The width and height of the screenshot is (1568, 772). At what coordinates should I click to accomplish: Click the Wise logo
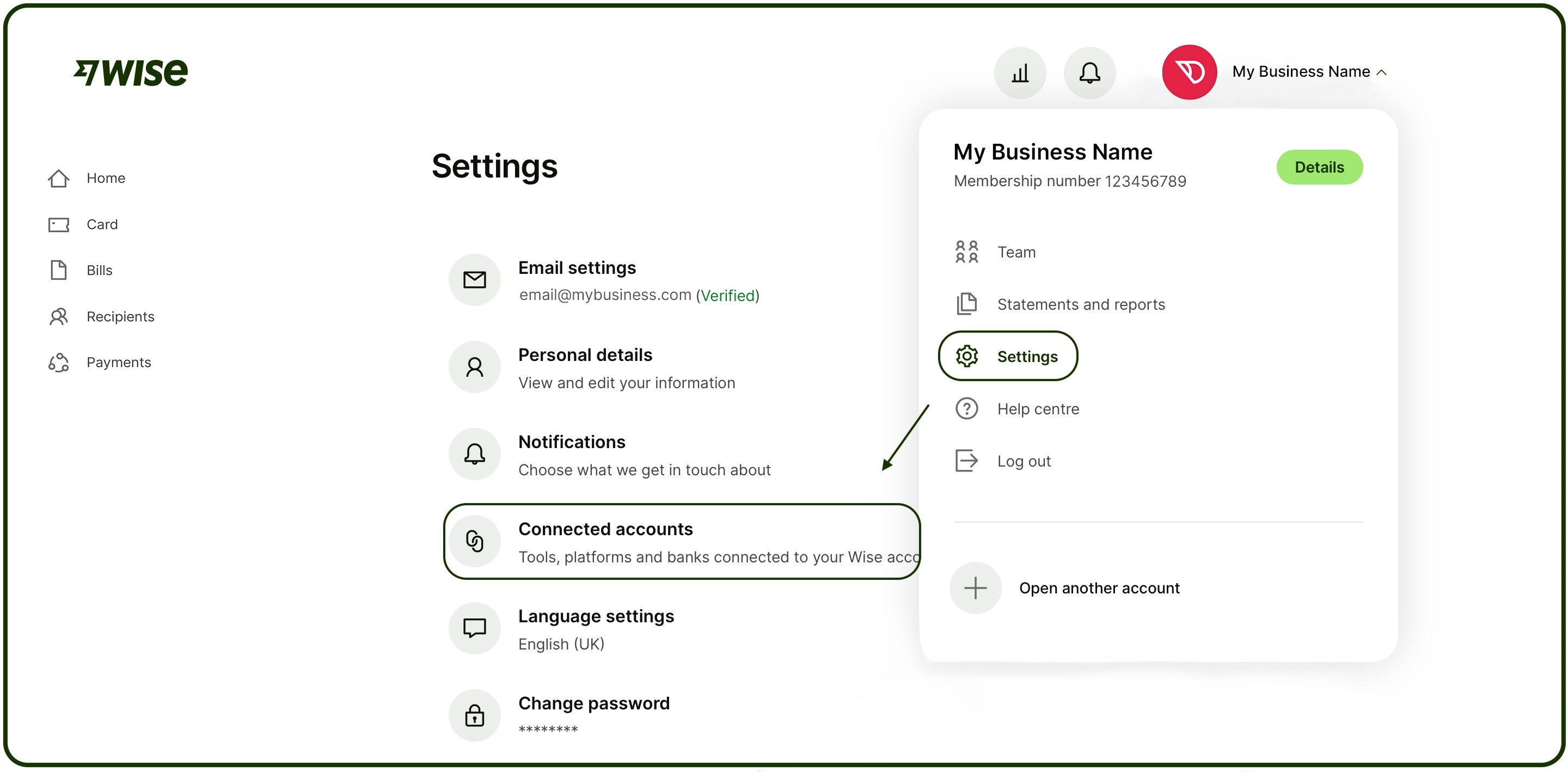pyautogui.click(x=131, y=72)
